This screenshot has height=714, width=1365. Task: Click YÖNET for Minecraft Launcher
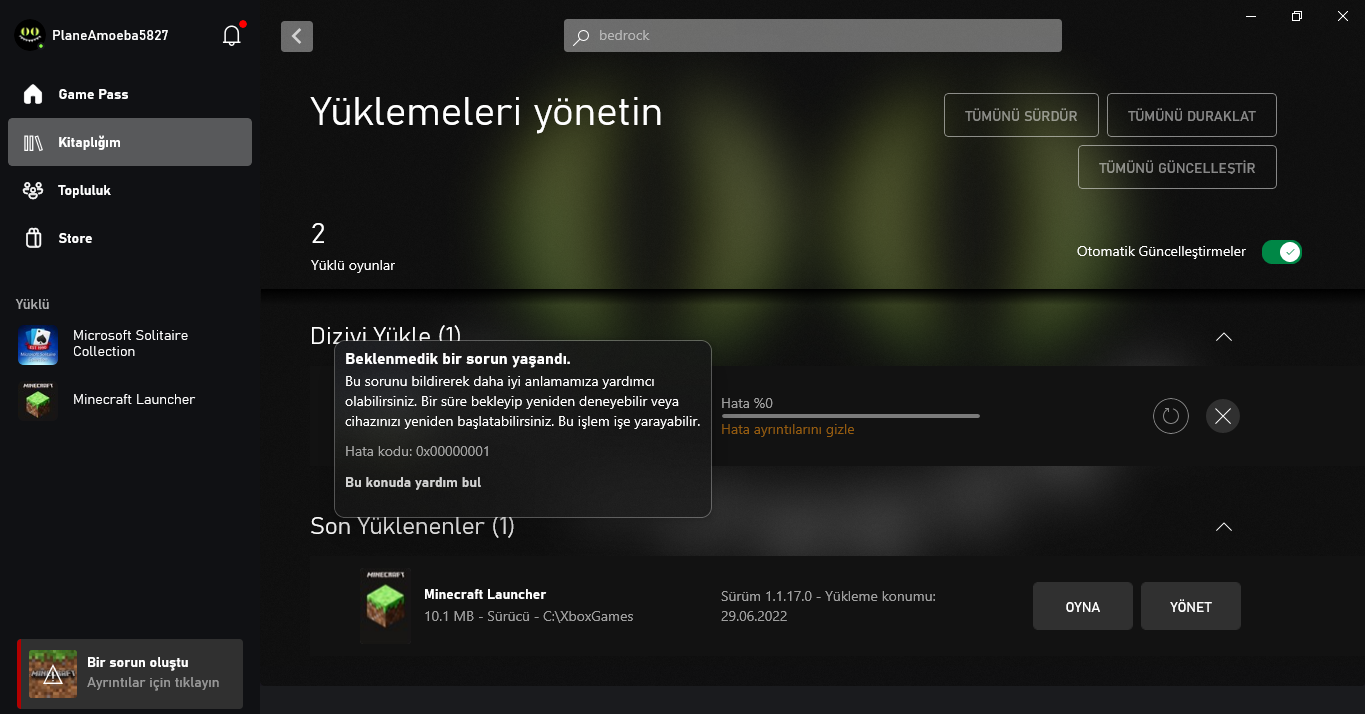1191,606
